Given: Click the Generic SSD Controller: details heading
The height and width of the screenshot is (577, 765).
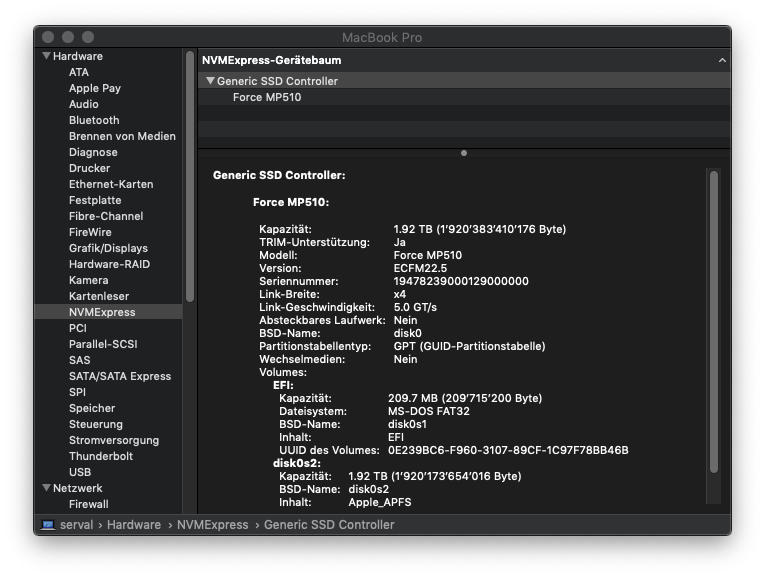Looking at the screenshot, I should [x=279, y=175].
